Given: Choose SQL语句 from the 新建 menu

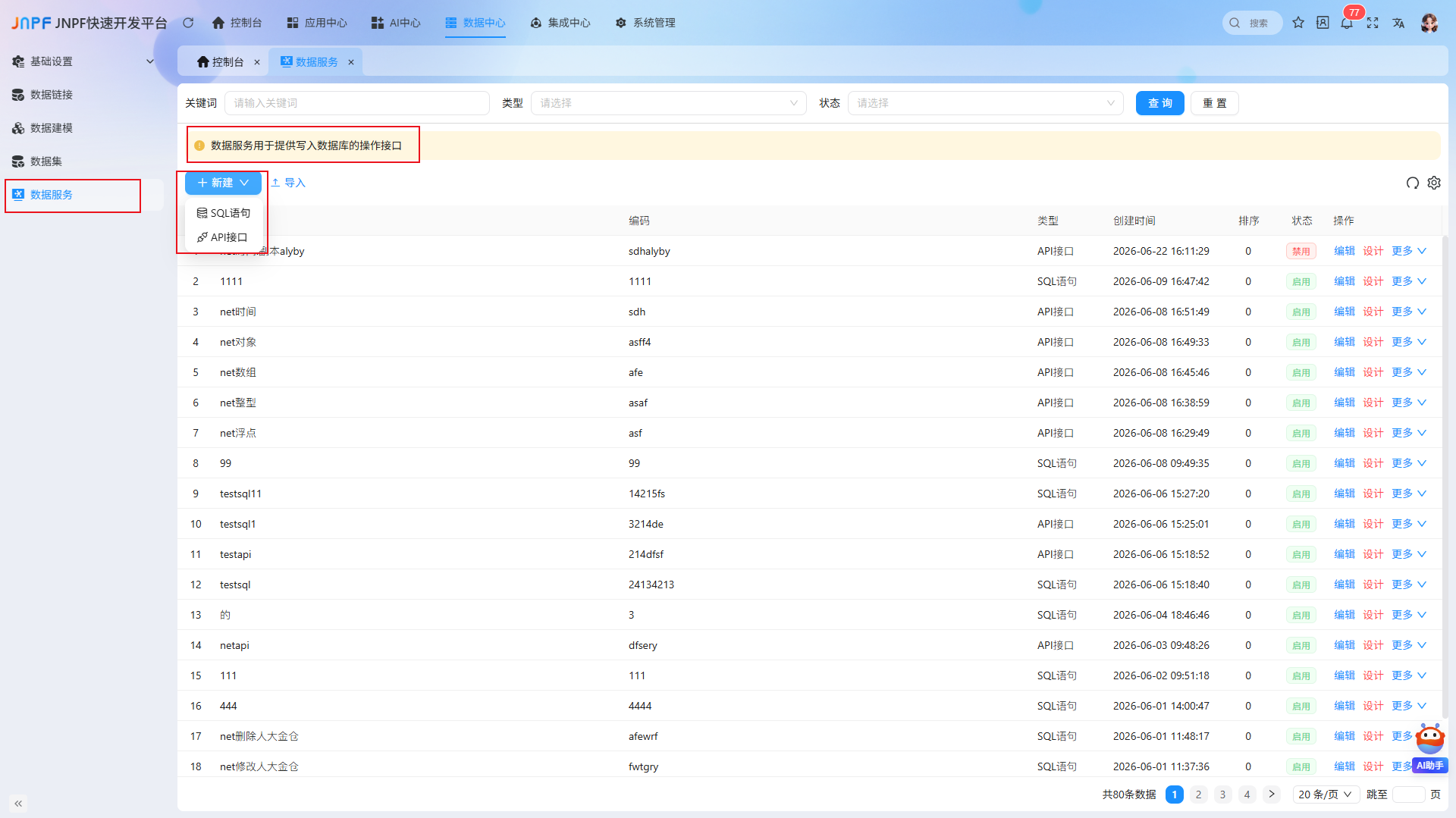Looking at the screenshot, I should click(224, 213).
